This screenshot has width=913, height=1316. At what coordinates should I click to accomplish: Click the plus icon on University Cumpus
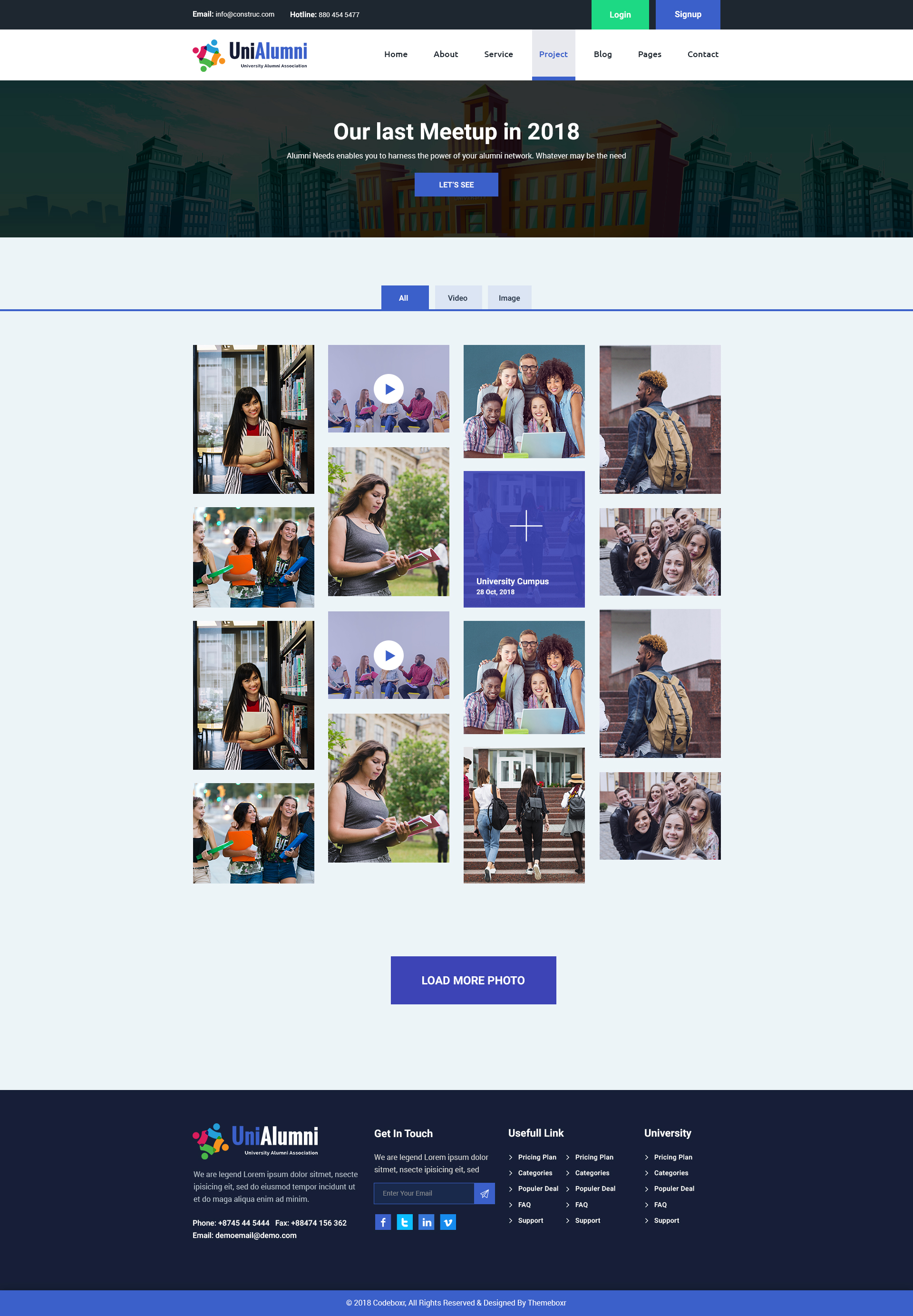(x=526, y=525)
